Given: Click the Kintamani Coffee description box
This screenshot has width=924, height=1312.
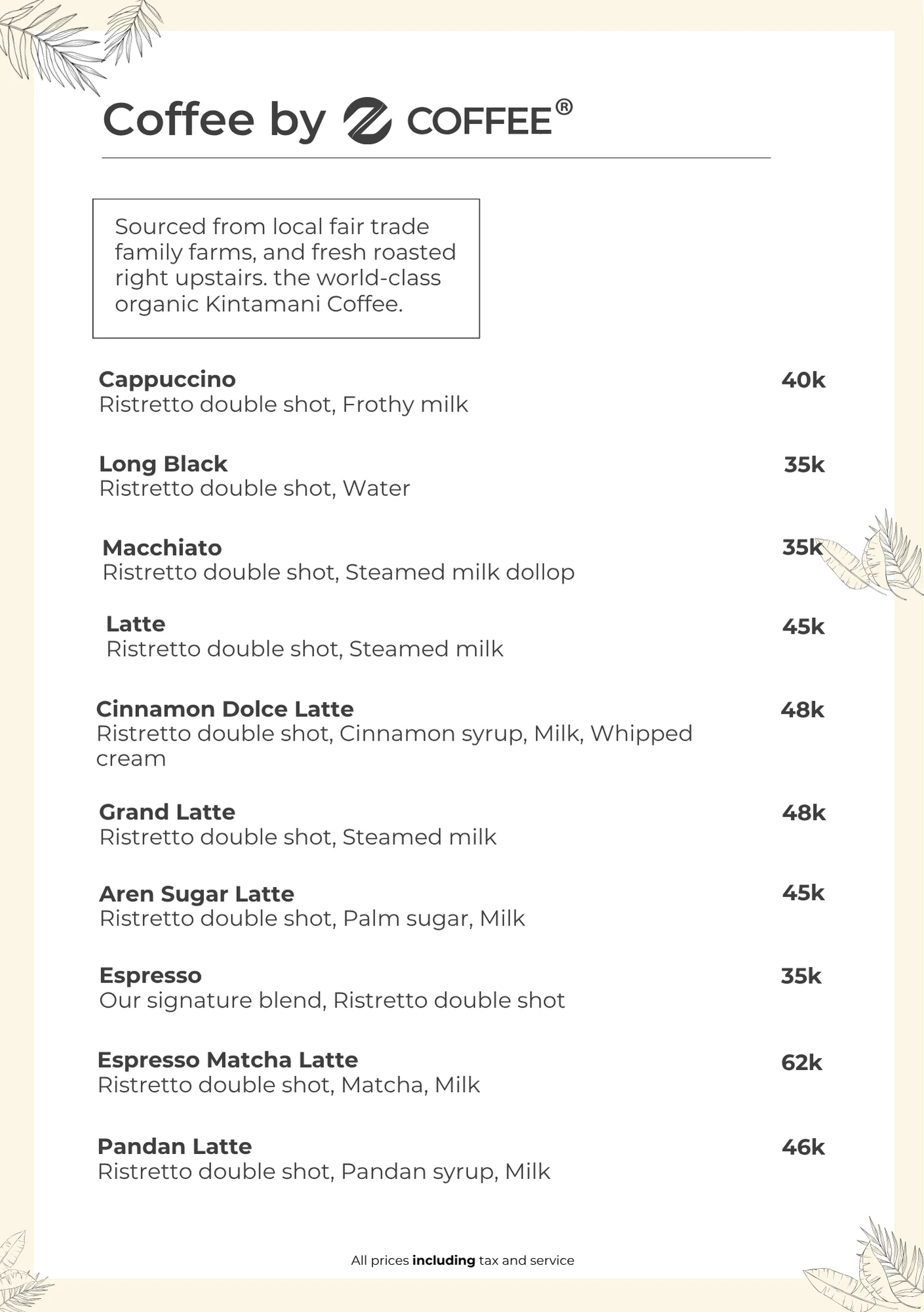Looking at the screenshot, I should click(x=286, y=268).
